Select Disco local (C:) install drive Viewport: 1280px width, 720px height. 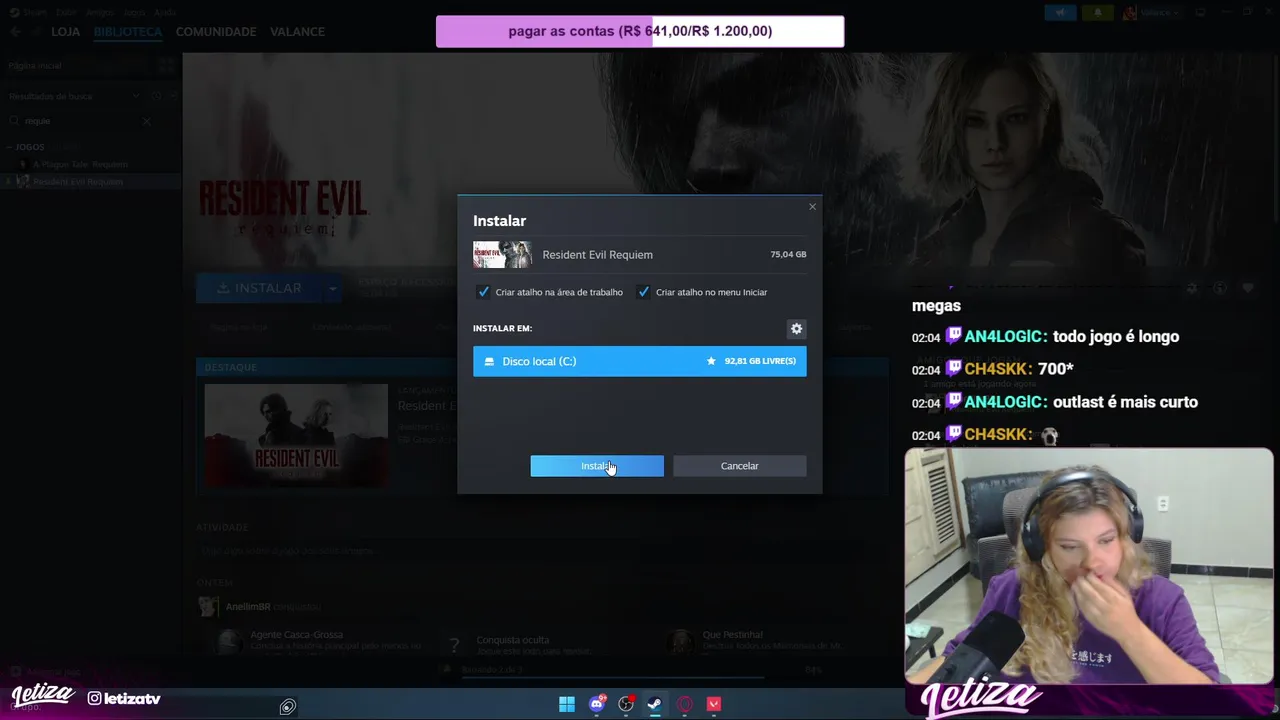pos(639,361)
